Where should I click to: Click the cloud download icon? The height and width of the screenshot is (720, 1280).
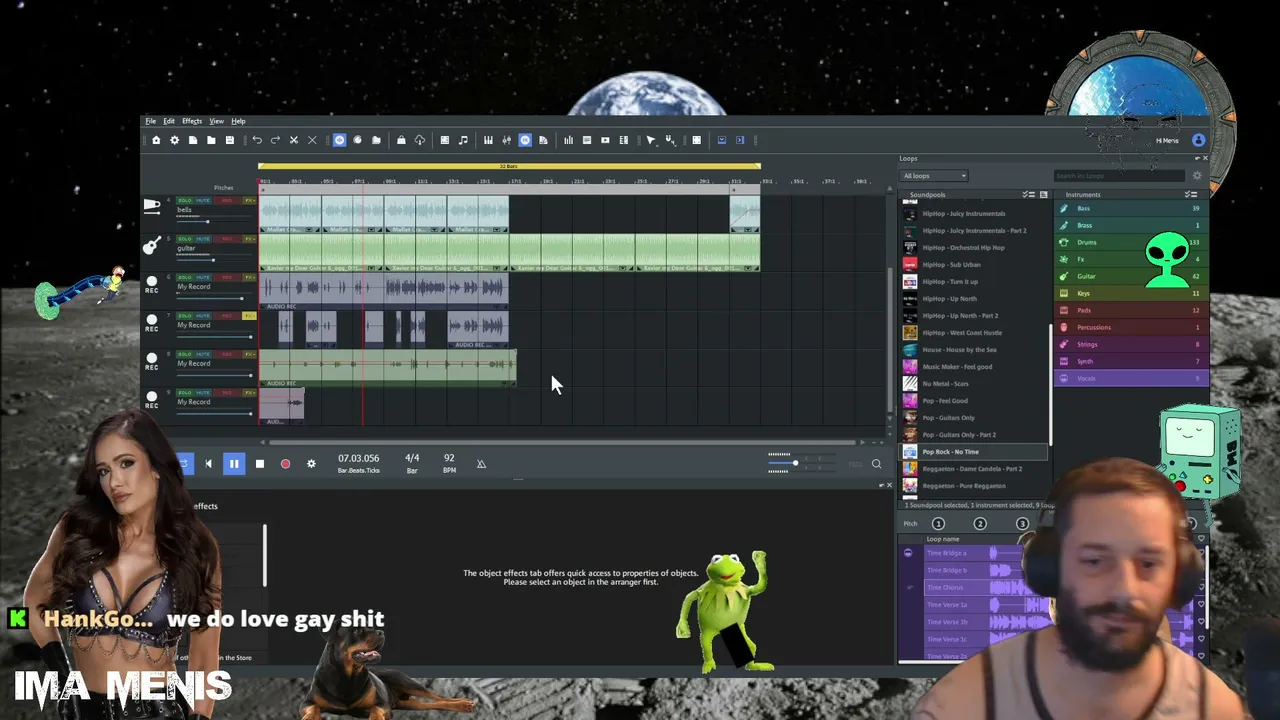(x=419, y=140)
